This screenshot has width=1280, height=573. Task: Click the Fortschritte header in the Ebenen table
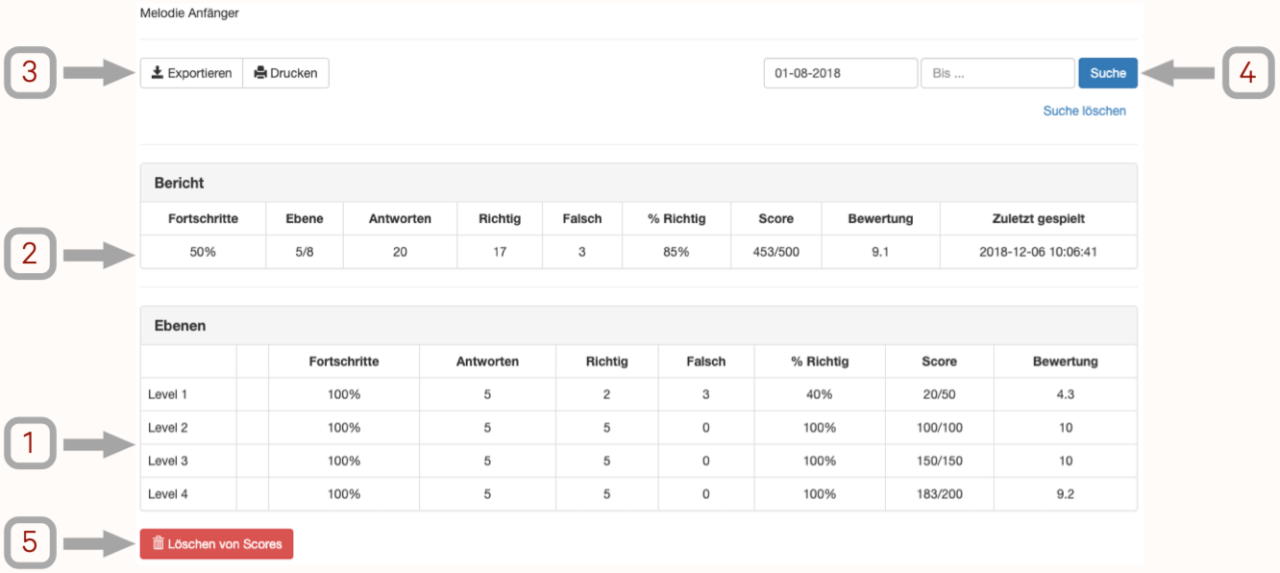pyautogui.click(x=343, y=362)
